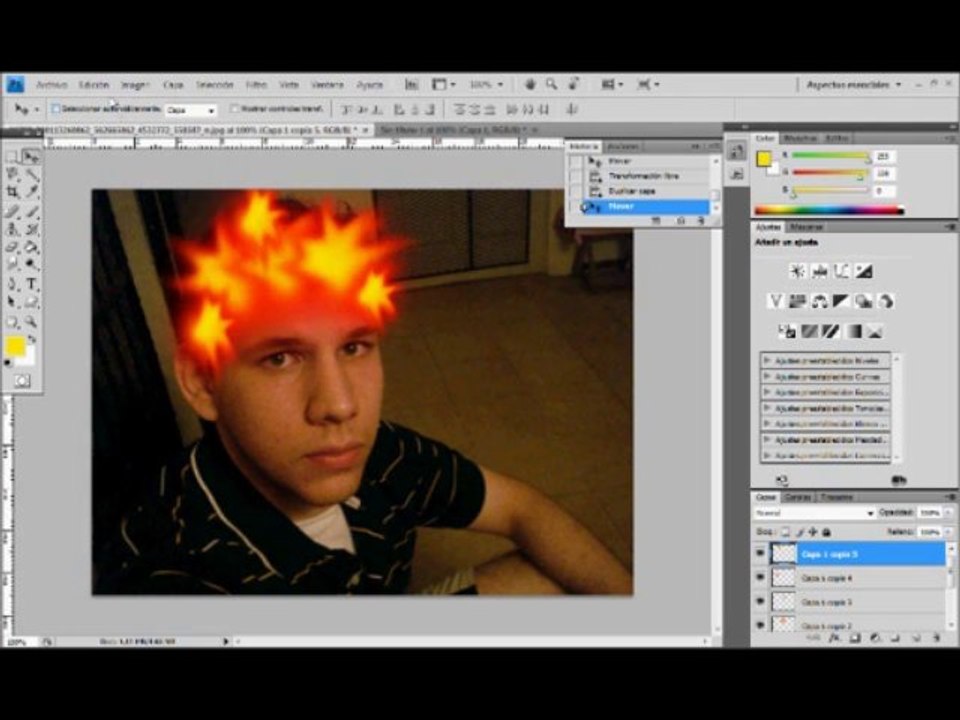This screenshot has height=720, width=960.
Task: Switch to the Canales tab
Action: (x=798, y=497)
